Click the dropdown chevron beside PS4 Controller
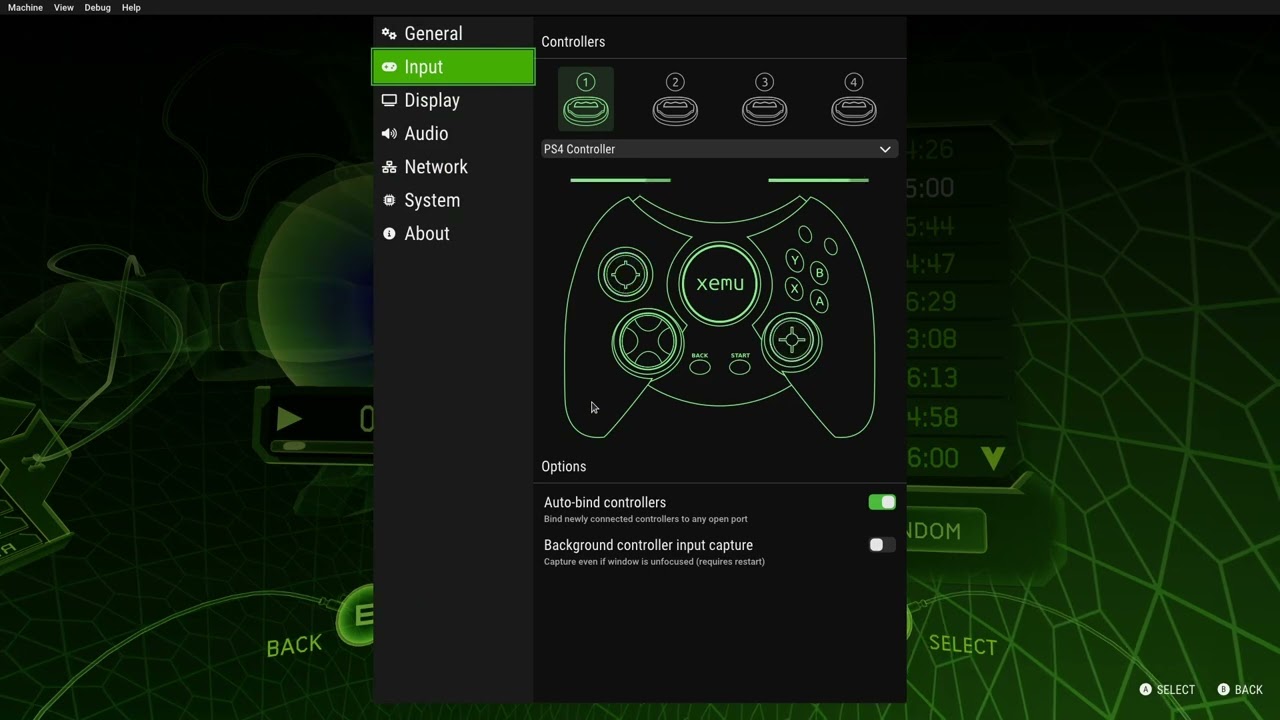Viewport: 1280px width, 720px height. point(885,149)
